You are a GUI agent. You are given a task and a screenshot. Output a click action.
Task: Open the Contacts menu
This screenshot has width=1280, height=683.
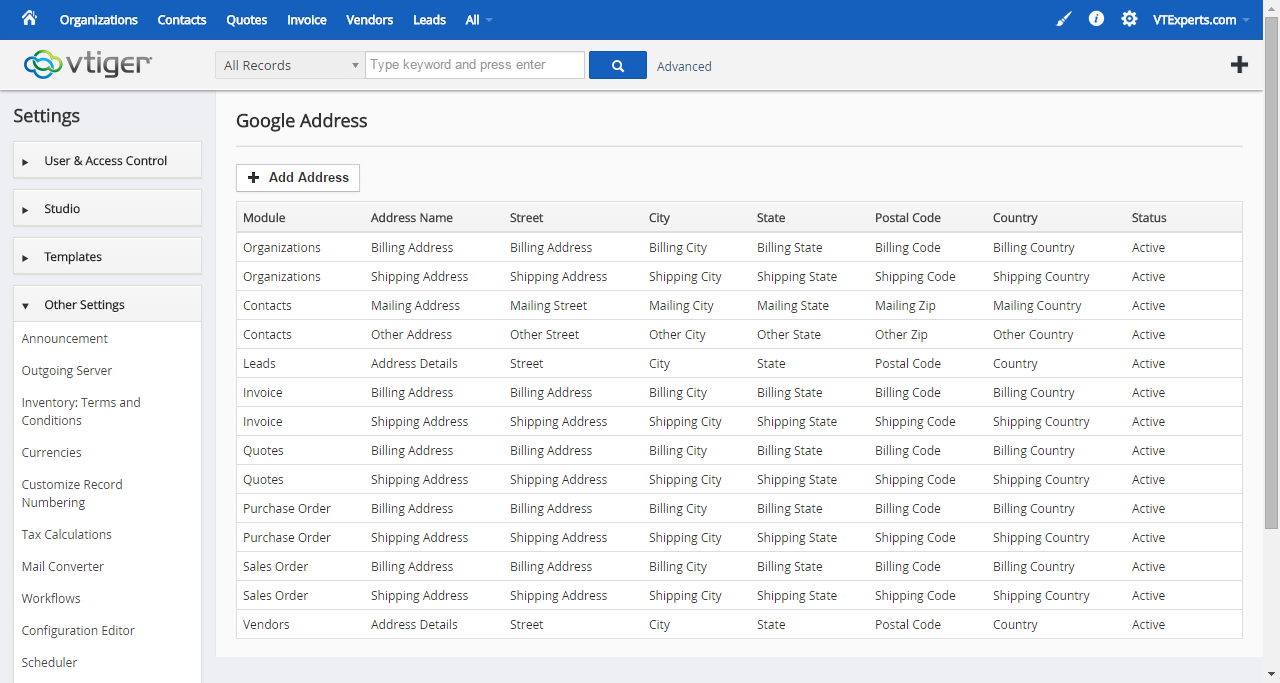[x=182, y=19]
